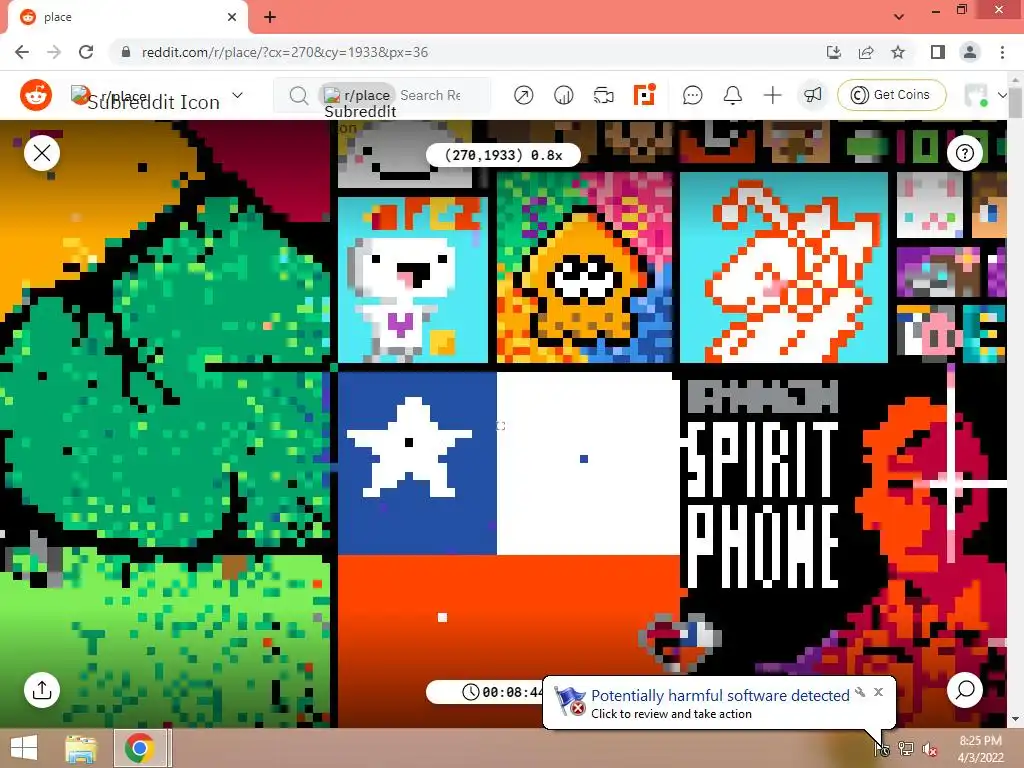Open the Reddit home logo
1024x768 pixels.
pyautogui.click(x=36, y=95)
